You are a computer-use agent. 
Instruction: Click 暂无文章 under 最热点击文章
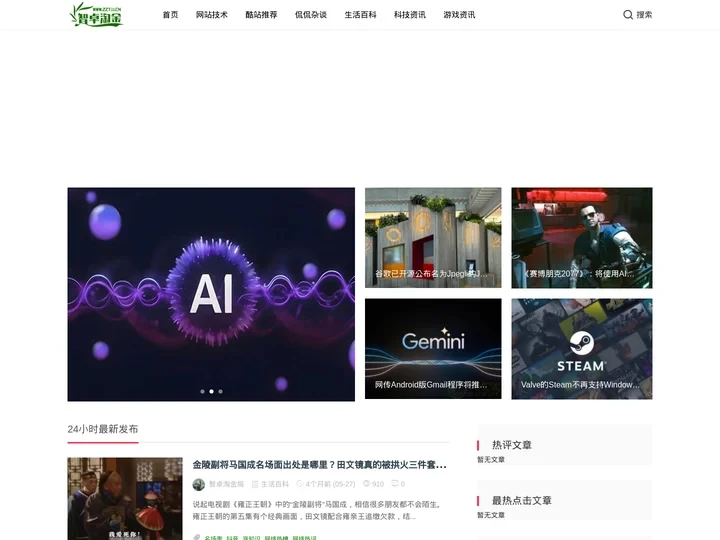[491, 515]
